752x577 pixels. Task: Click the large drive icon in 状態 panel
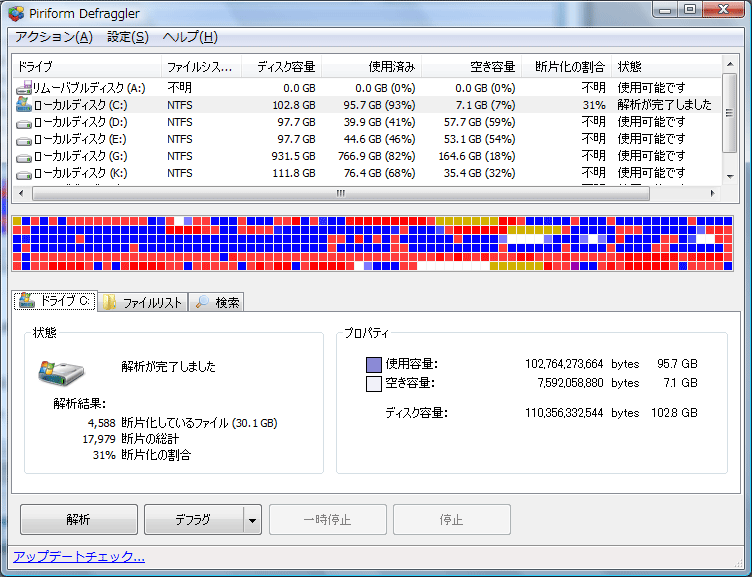(x=60, y=373)
